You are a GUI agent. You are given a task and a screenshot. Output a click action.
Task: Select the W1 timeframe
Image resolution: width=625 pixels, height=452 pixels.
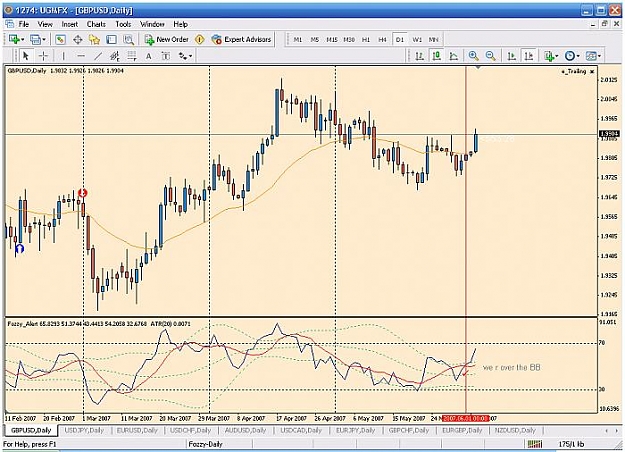click(417, 39)
